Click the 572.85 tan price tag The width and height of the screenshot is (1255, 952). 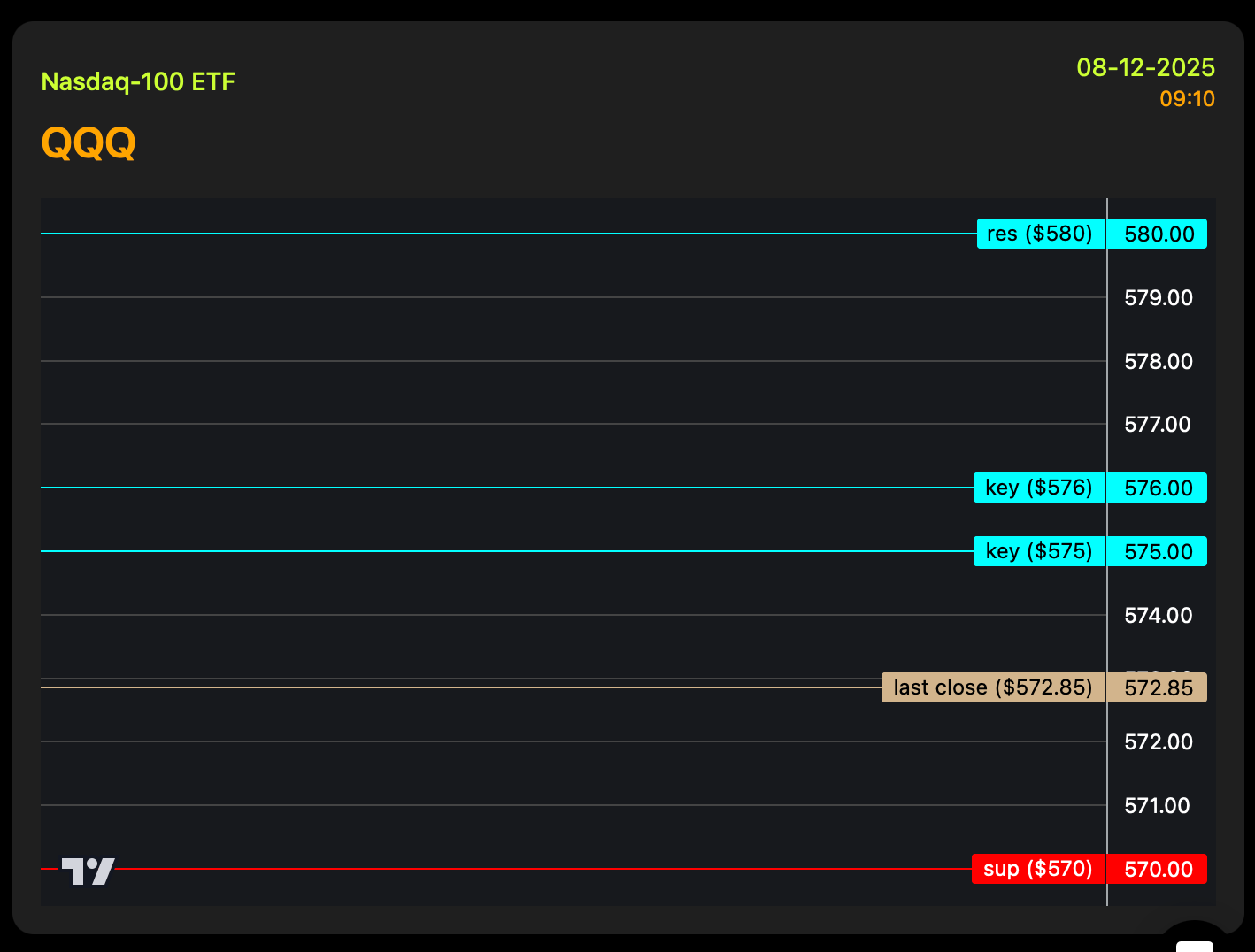tap(1158, 688)
